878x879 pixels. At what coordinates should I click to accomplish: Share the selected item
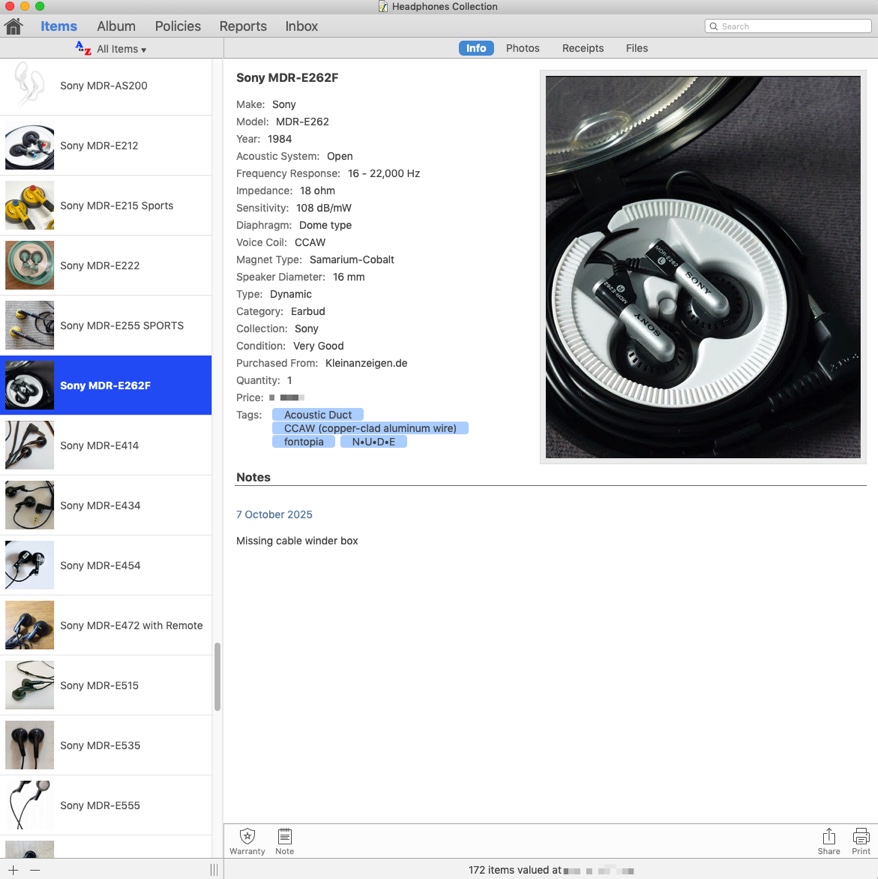click(x=828, y=841)
